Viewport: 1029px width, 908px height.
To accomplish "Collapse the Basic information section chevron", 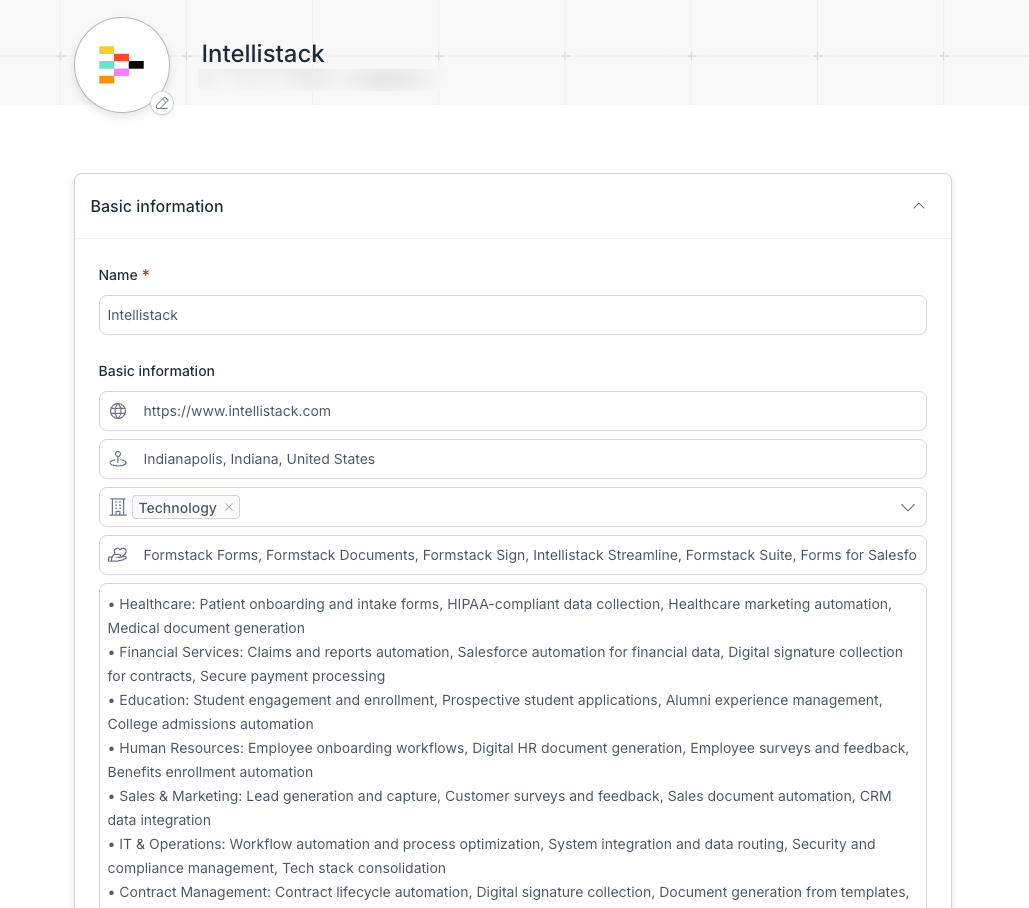I will (x=919, y=206).
